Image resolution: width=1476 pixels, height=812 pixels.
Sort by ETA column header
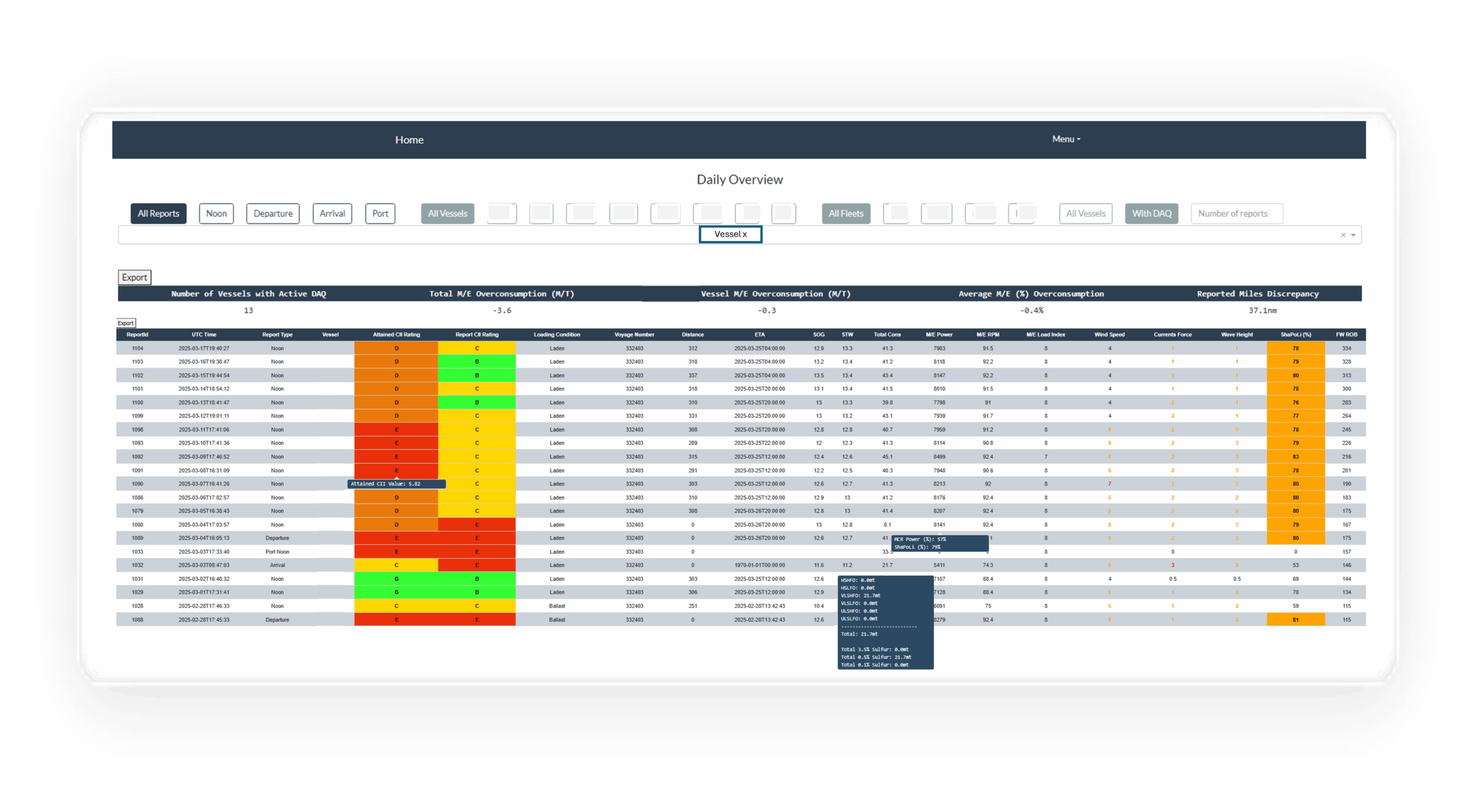(759, 335)
